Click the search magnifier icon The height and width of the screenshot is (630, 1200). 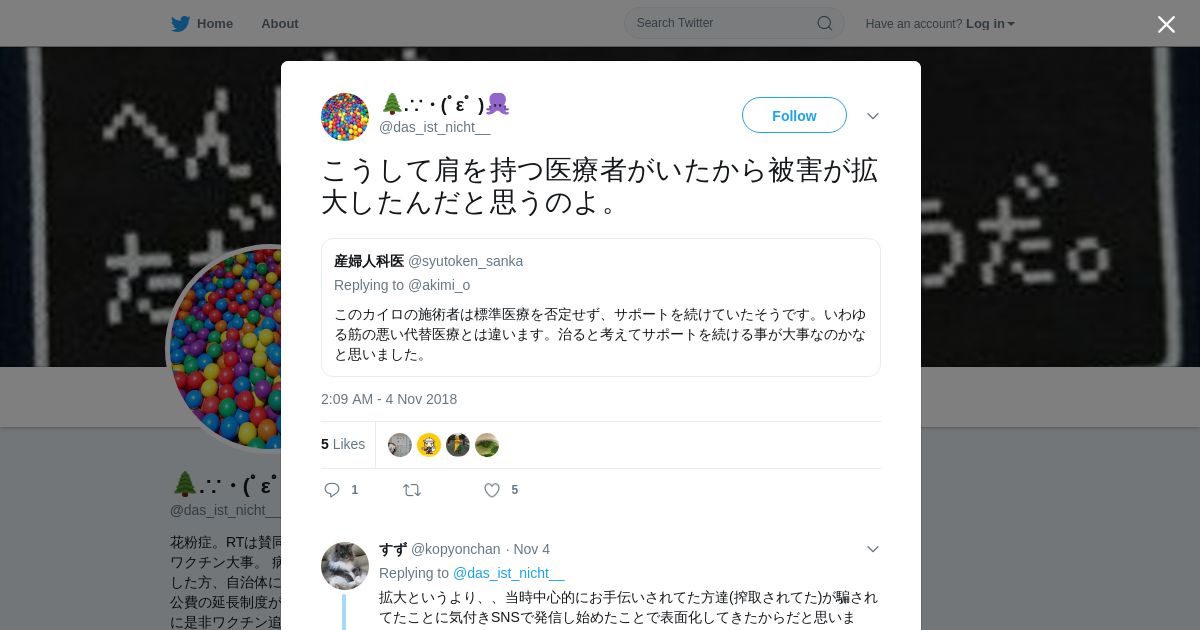[824, 23]
